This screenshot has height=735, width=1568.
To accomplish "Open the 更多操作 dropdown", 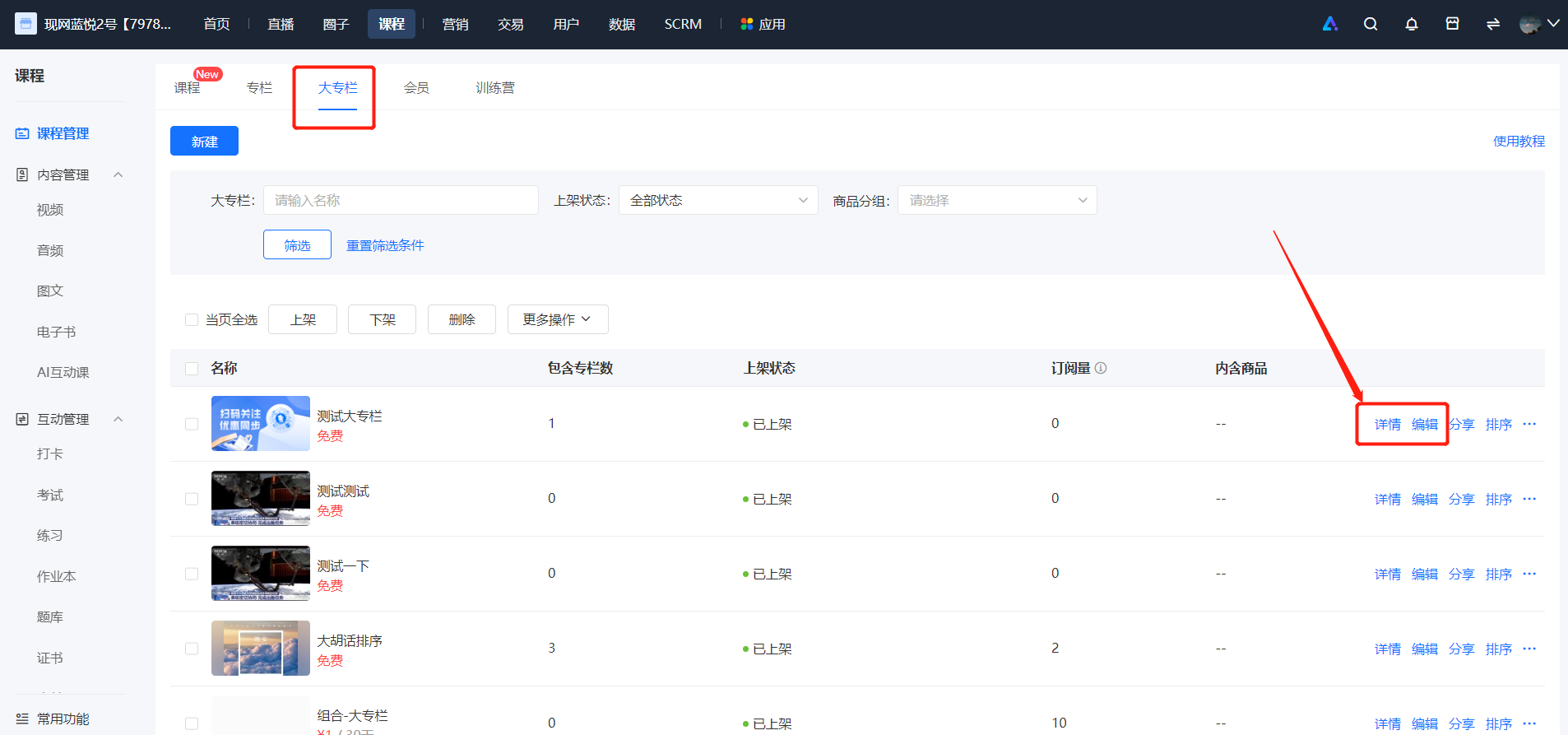I will click(x=558, y=319).
